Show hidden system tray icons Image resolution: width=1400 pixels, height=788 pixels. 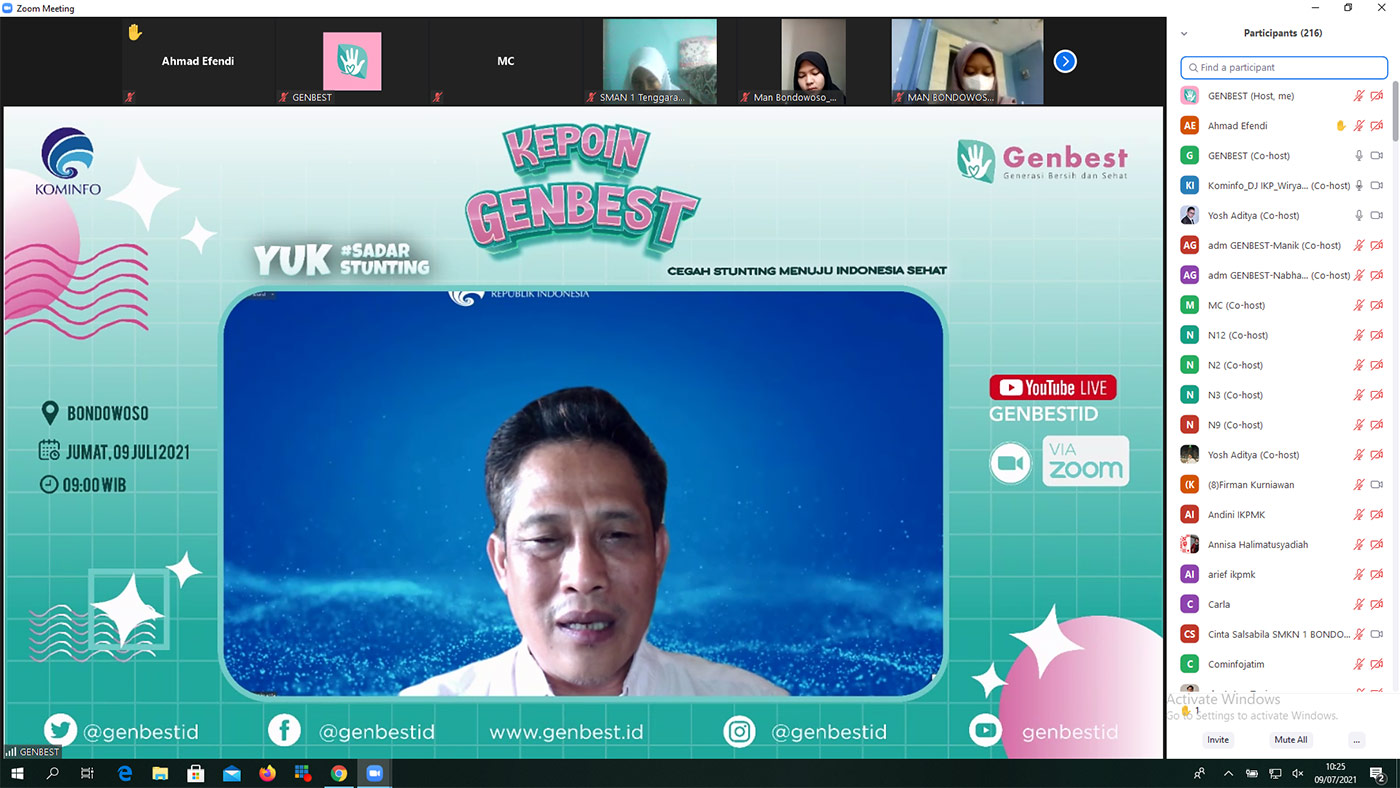pos(1230,774)
